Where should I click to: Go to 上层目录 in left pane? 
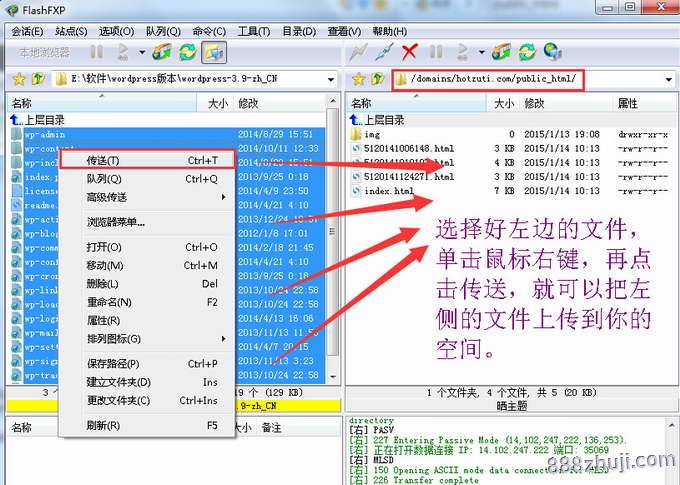[37, 120]
